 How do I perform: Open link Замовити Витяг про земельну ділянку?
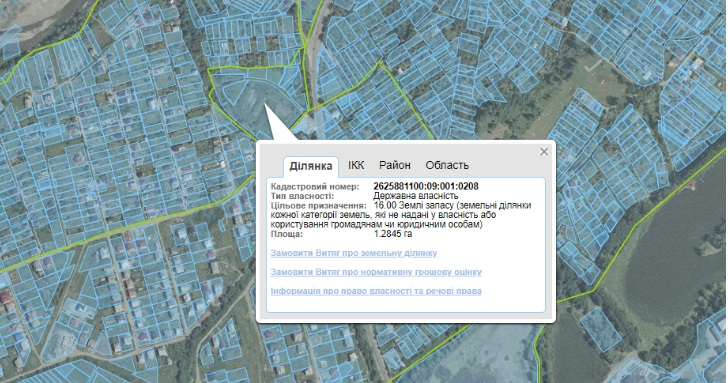point(354,253)
